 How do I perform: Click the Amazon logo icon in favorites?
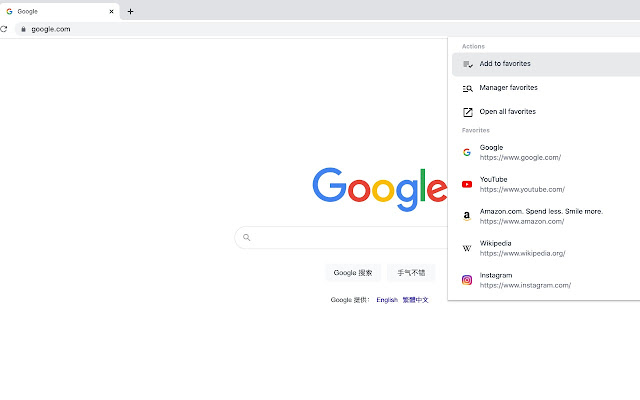467,216
